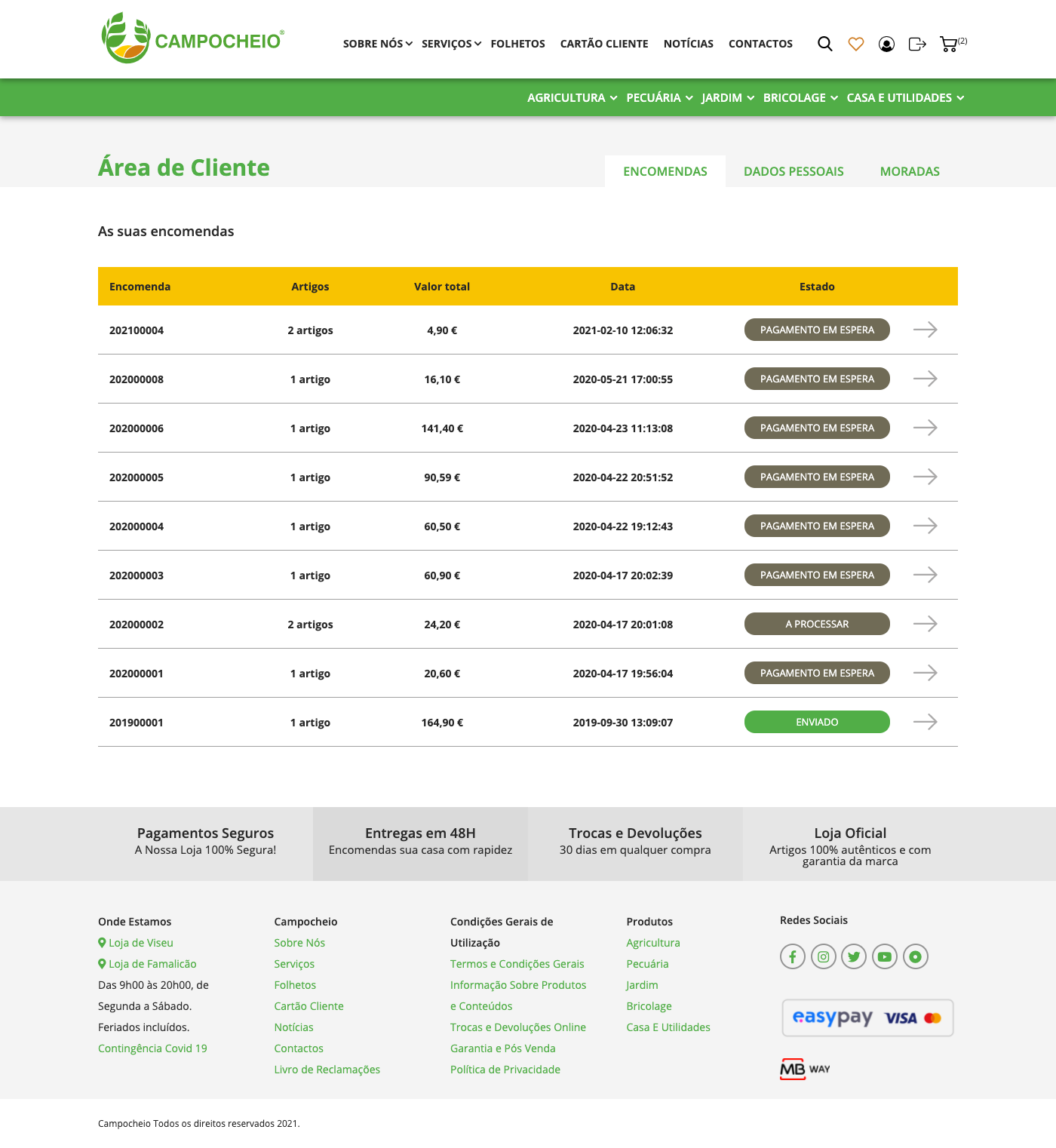Open the CARTÃO CLIENTE menu item

[603, 44]
